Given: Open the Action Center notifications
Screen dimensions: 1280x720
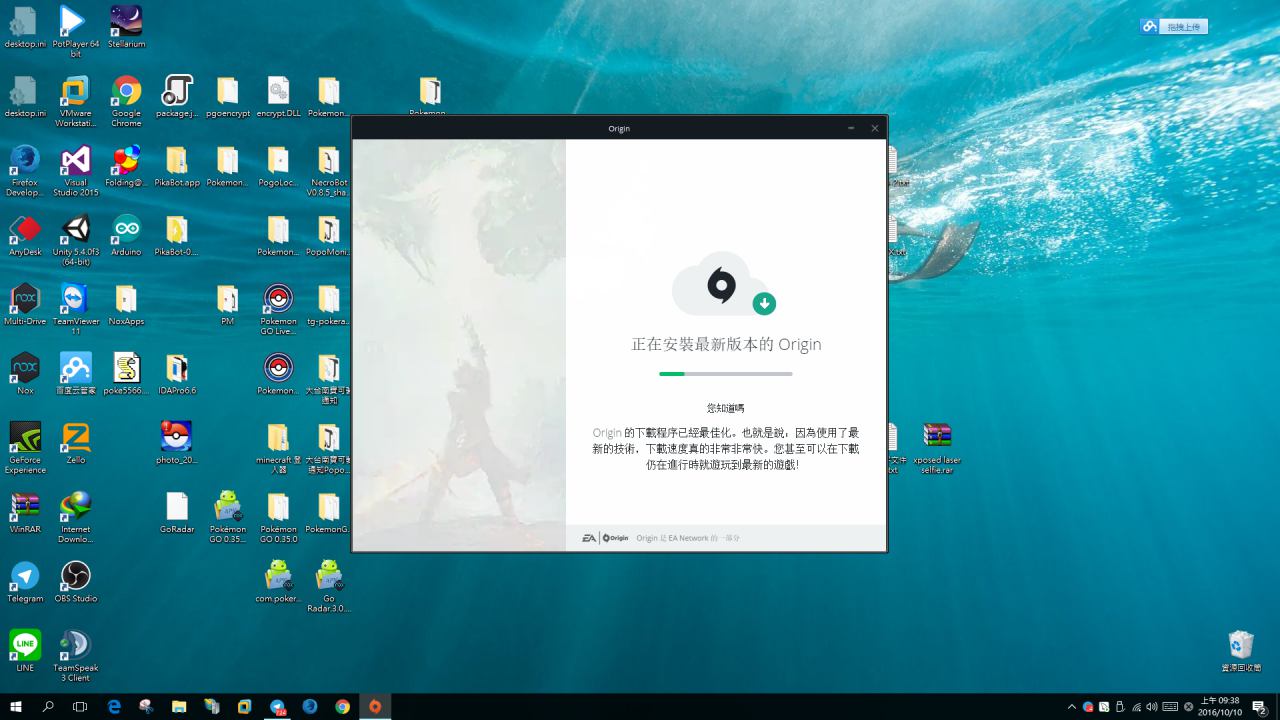Looking at the screenshot, I should click(1260, 707).
